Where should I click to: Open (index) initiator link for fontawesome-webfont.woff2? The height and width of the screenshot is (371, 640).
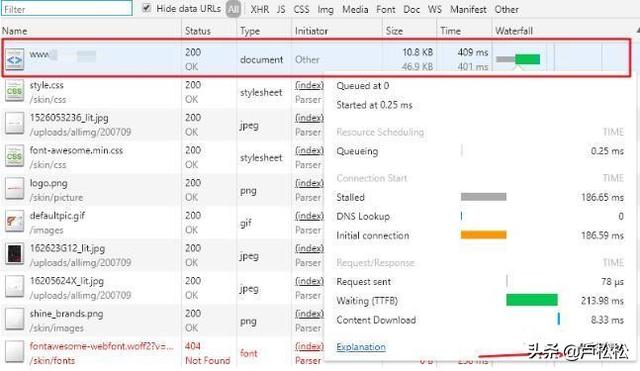point(309,346)
